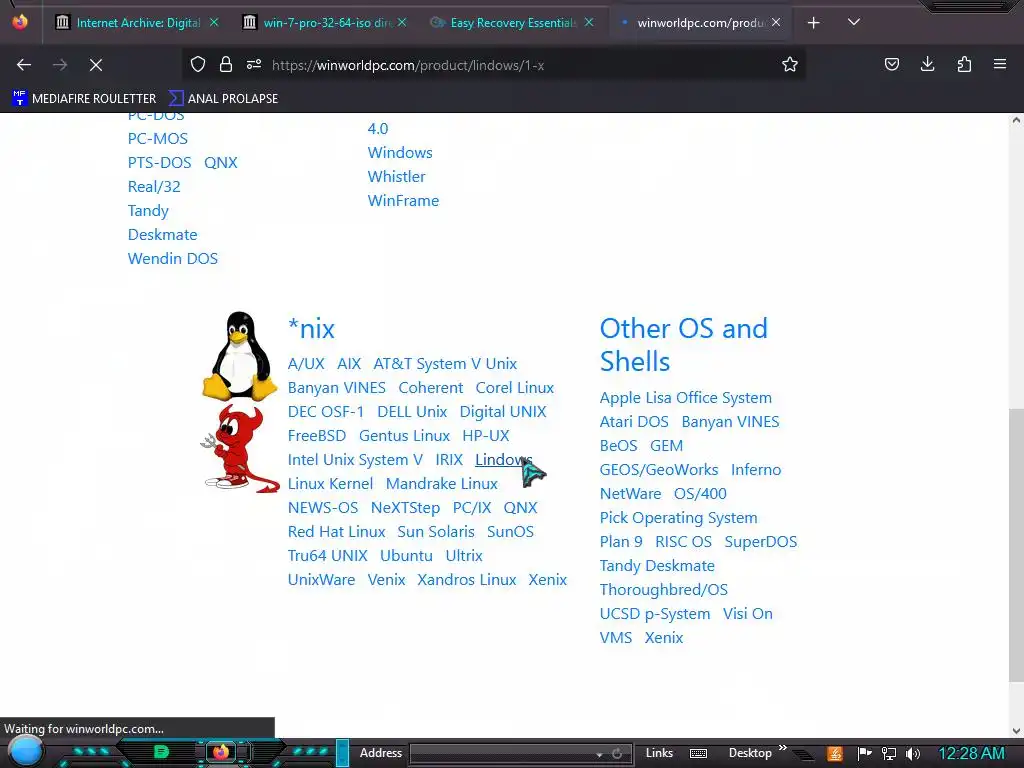The height and width of the screenshot is (768, 1024).
Task: Open the Xandros Linux link
Action: pyautogui.click(x=466, y=580)
